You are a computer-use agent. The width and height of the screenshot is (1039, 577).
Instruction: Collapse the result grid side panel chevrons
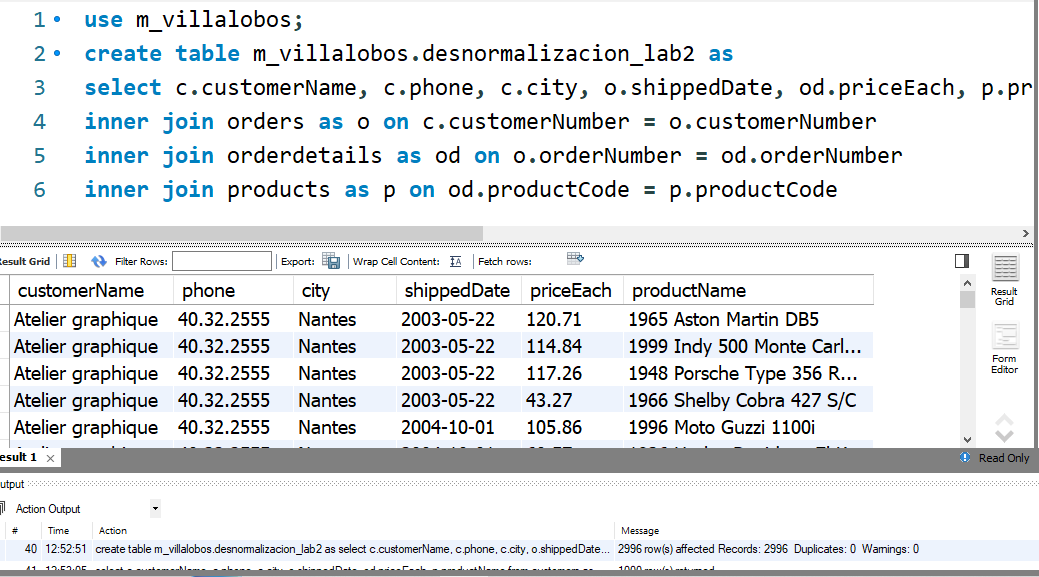coord(1004,427)
